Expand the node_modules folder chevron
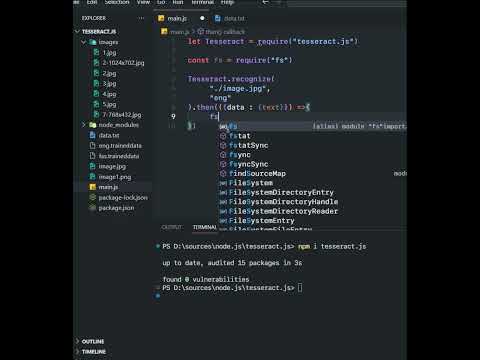This screenshot has width=480, height=360. 84,125
